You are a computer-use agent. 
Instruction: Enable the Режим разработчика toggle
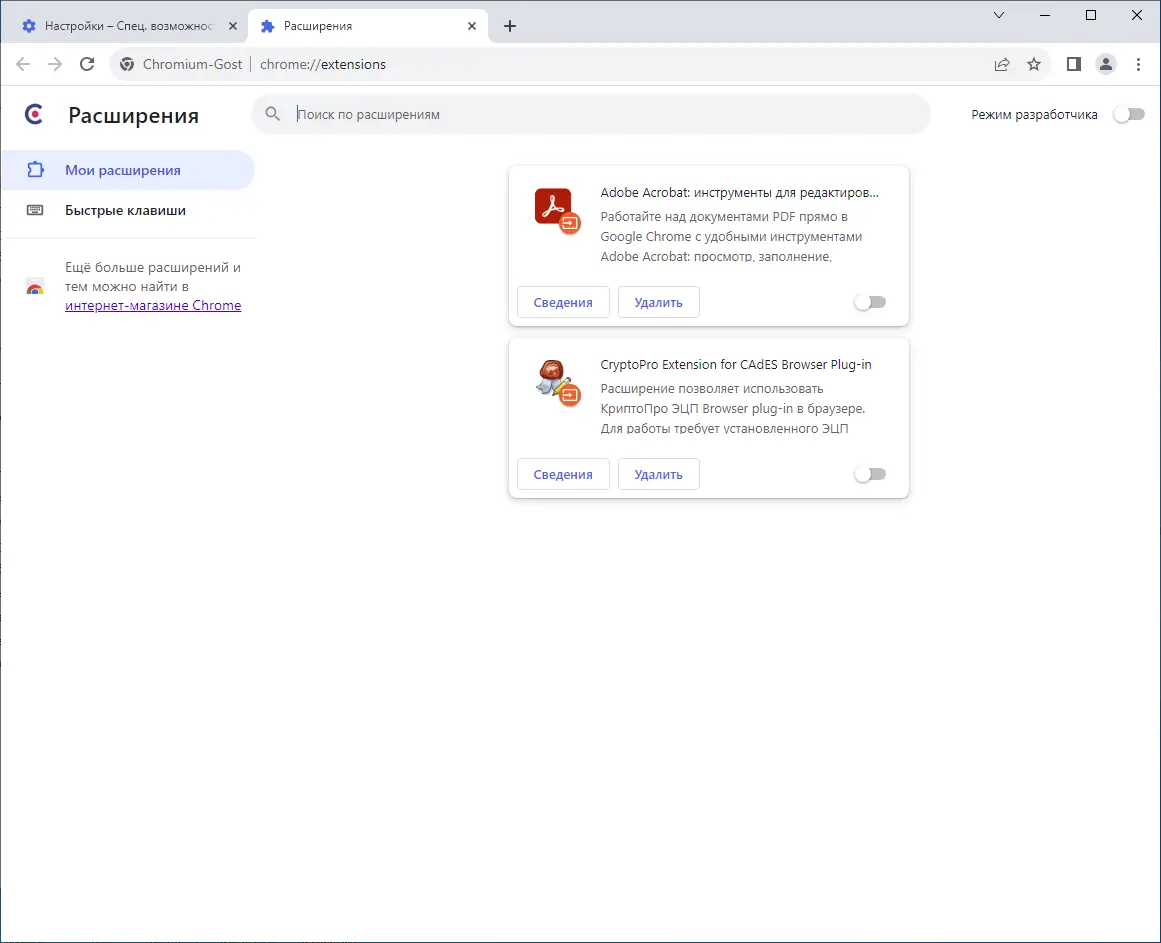click(x=1129, y=114)
